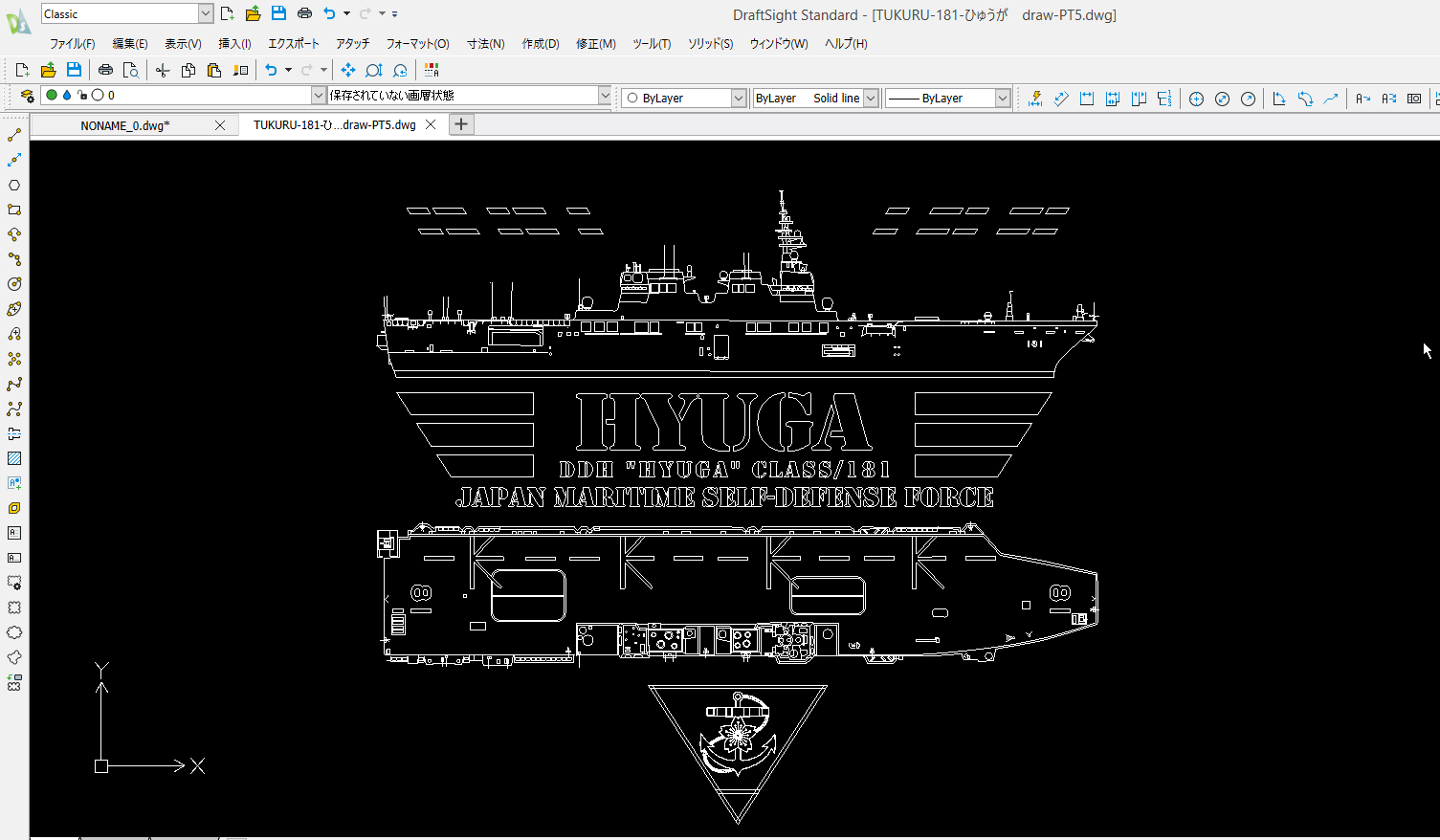Open the 寸法(N) menu
The width and height of the screenshot is (1440, 840).
(x=486, y=43)
